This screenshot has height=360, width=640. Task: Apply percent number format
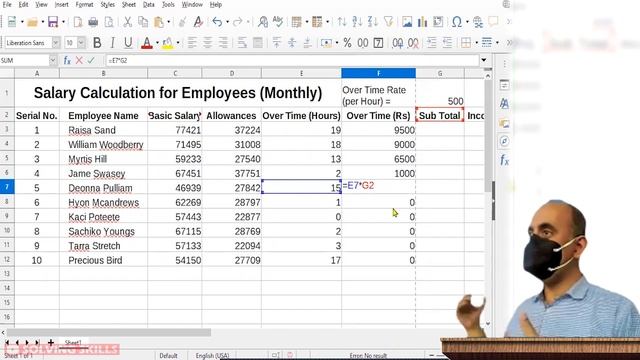[347, 42]
